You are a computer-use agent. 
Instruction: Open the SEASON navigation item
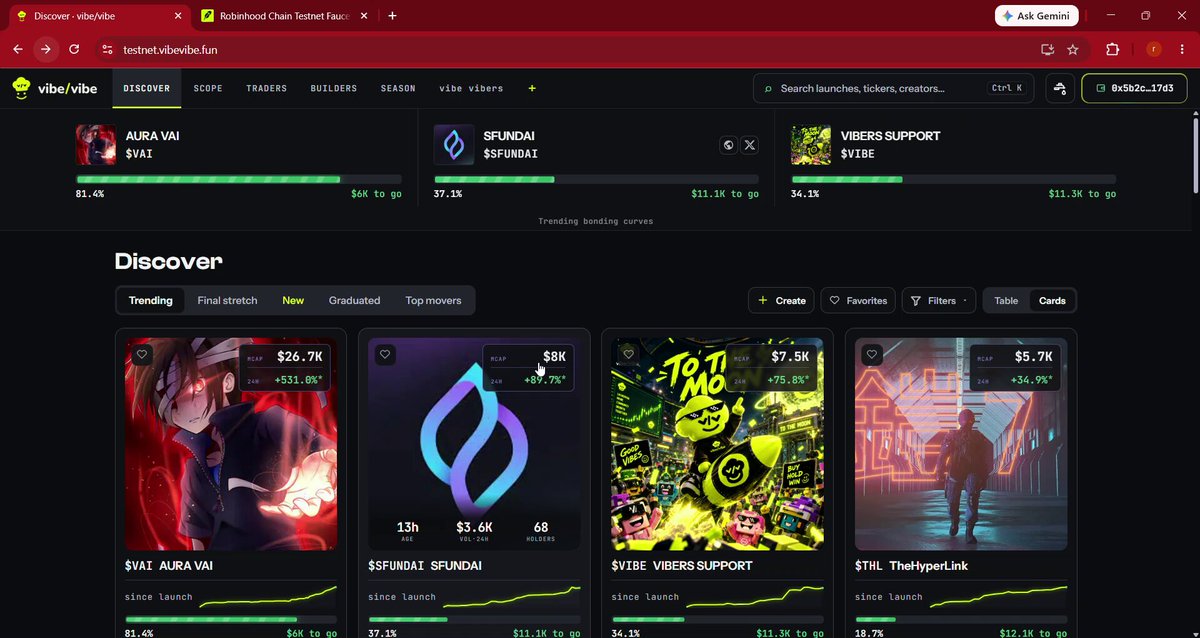click(x=398, y=88)
